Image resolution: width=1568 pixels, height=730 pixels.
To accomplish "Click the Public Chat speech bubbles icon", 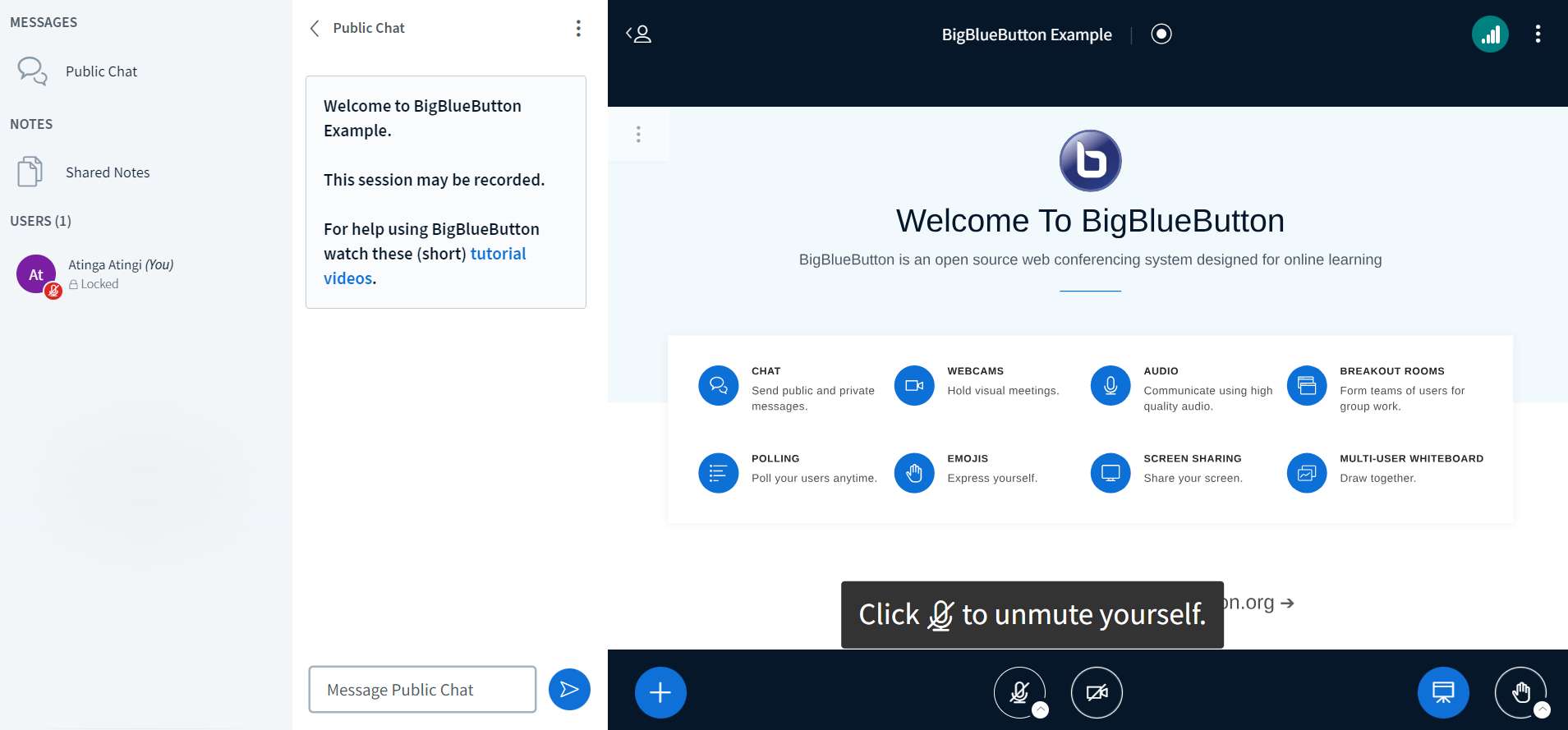I will pyautogui.click(x=32, y=71).
